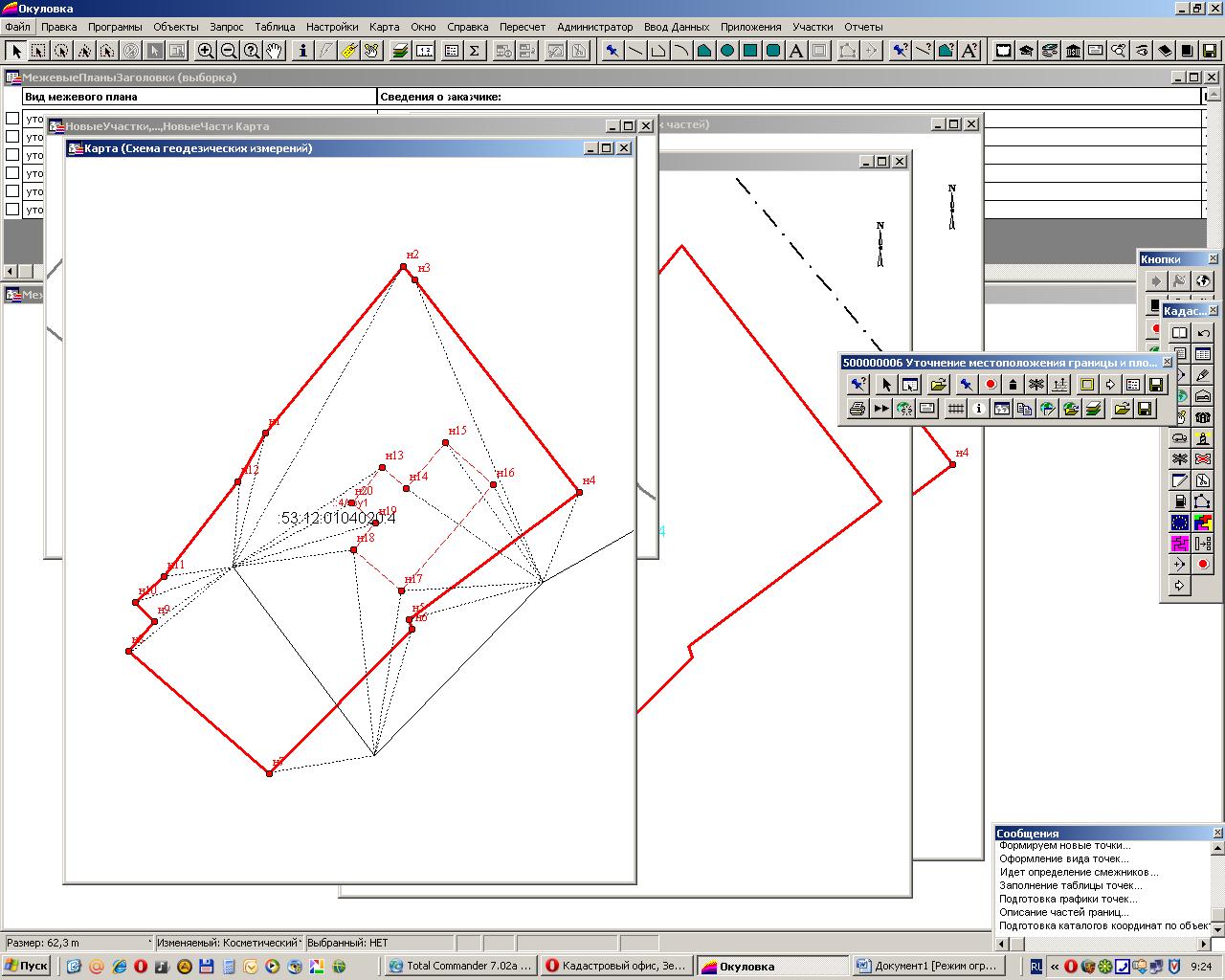
Task: Click the printer icon in floating toolbar
Action: click(857, 409)
